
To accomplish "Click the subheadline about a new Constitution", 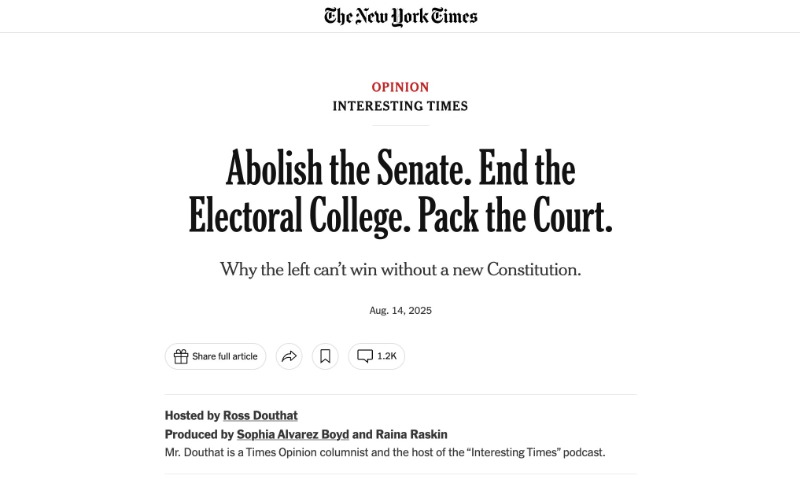I will [x=400, y=270].
